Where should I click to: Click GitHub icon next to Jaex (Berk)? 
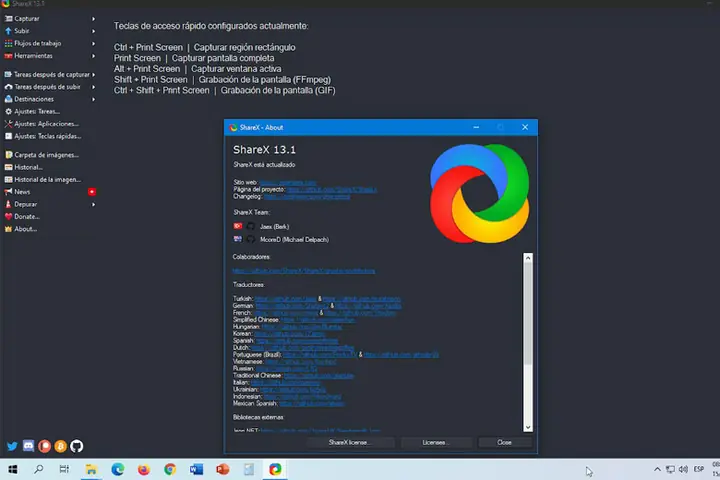point(251,226)
